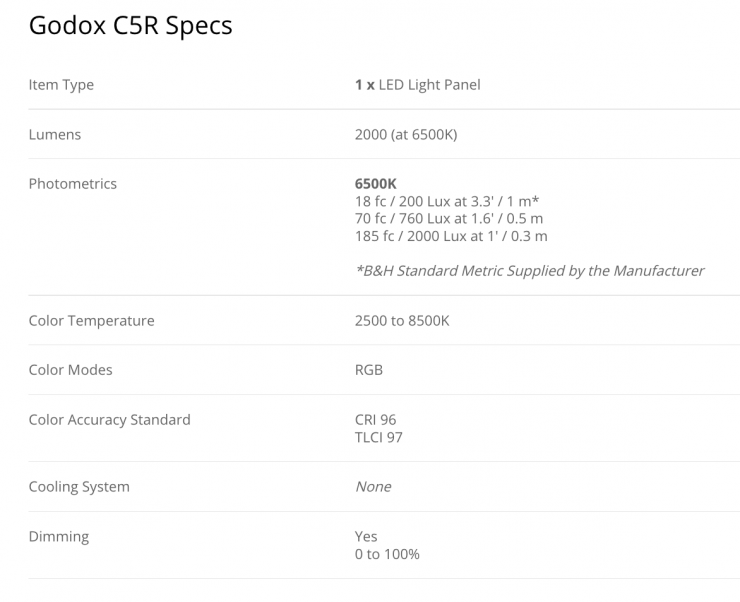
Task: Select the "2500 to 8500K" value
Action: pyautogui.click(x=402, y=321)
